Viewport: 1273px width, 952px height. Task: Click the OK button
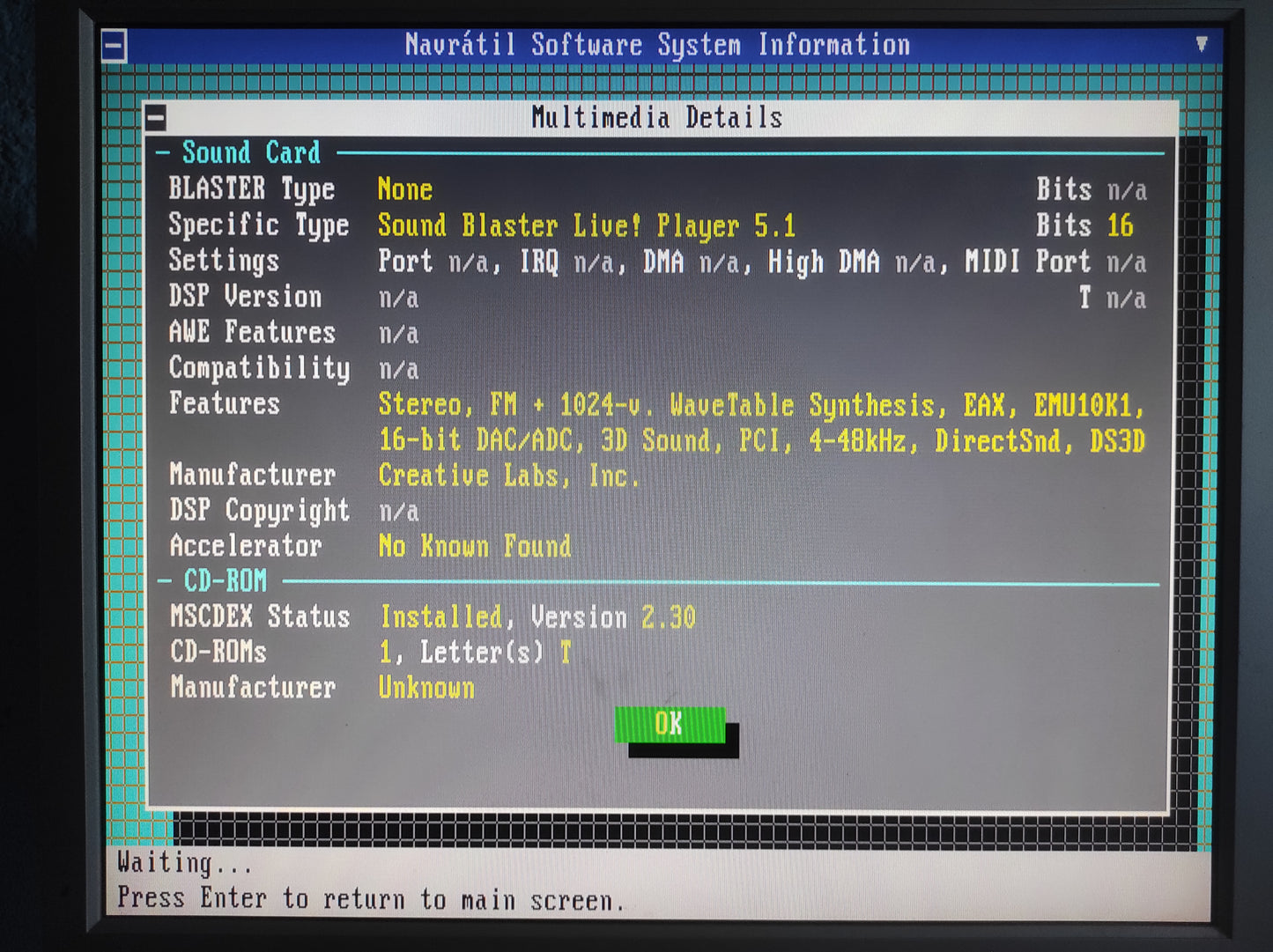click(x=670, y=724)
